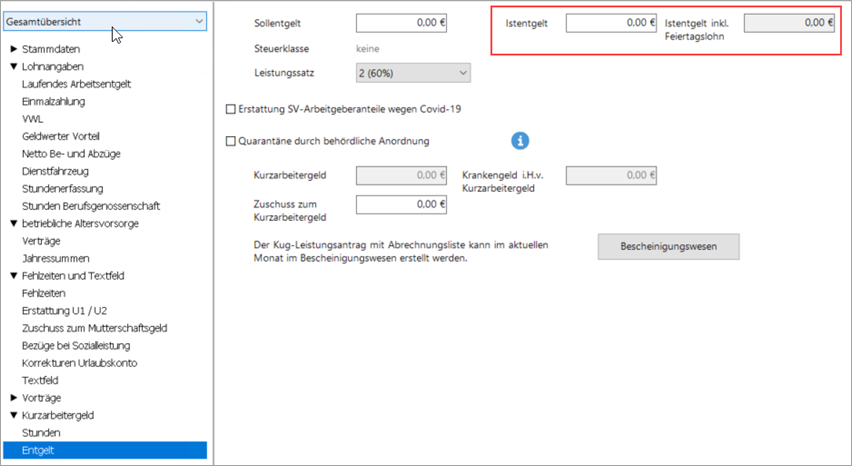The width and height of the screenshot is (852, 466).
Task: Click the Steuerklasse value 'keine'
Action: (x=368, y=49)
